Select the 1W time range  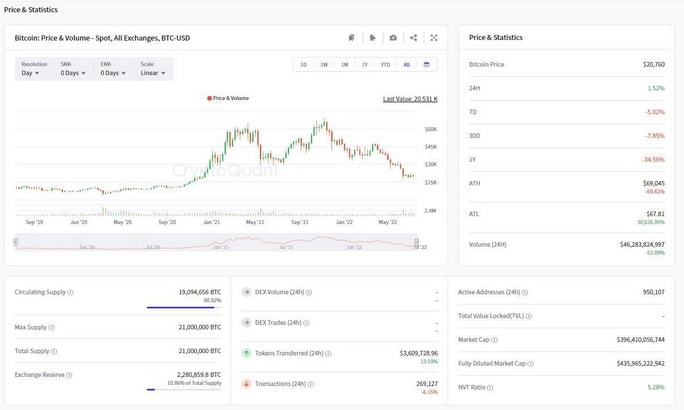tap(324, 65)
